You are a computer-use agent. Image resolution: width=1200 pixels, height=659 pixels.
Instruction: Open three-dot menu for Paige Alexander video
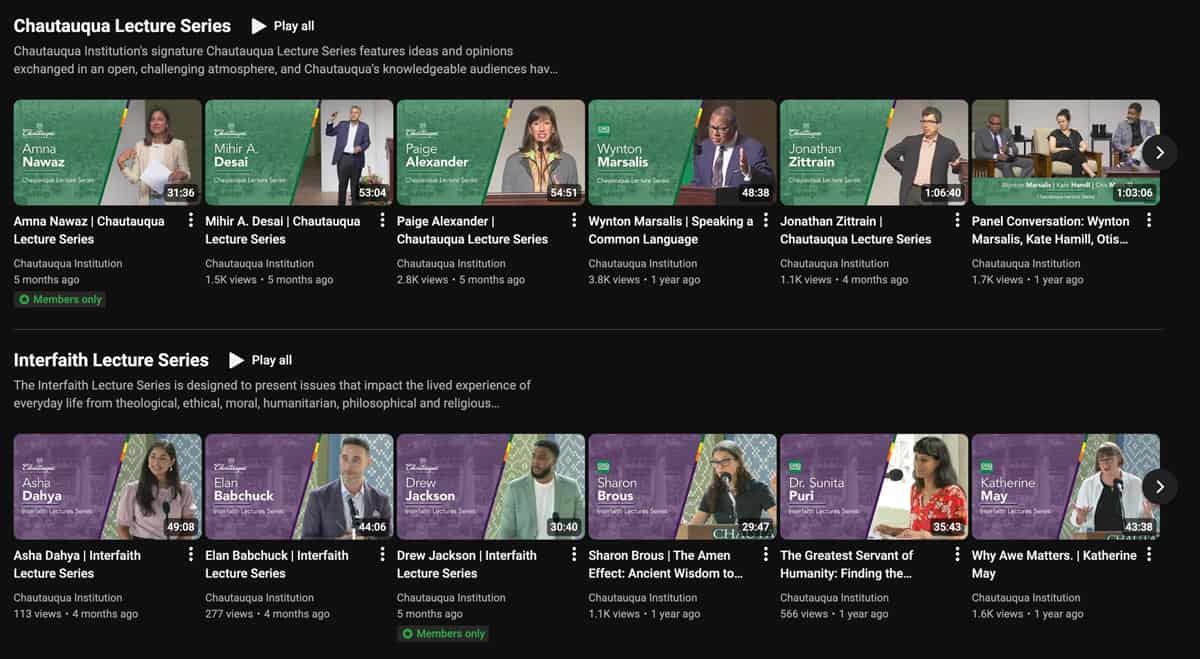574,221
